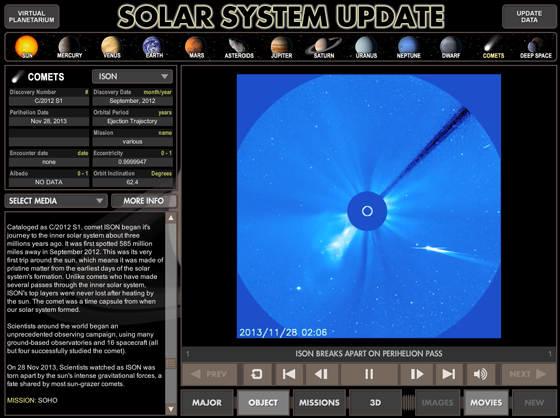Select the Comets category icon

[493, 47]
